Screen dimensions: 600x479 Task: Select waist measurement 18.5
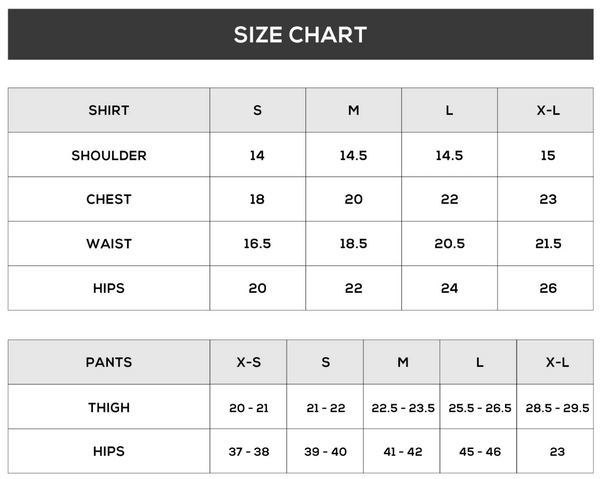[x=353, y=243]
